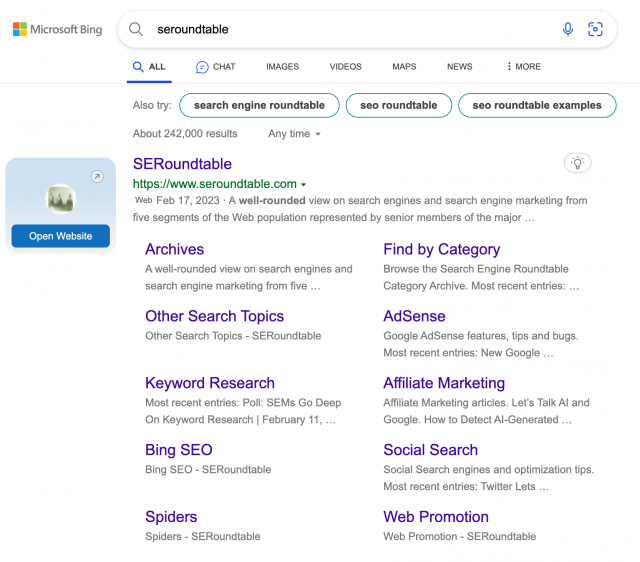Open the SERoundtable main result link
Screen dimensions: 640x562
pyautogui.click(x=182, y=164)
